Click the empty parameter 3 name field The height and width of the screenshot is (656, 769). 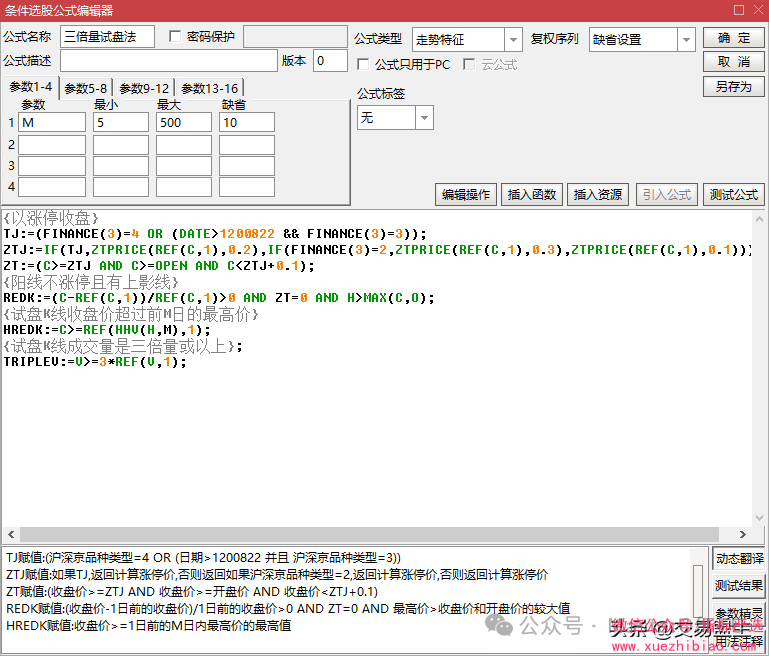(x=52, y=166)
